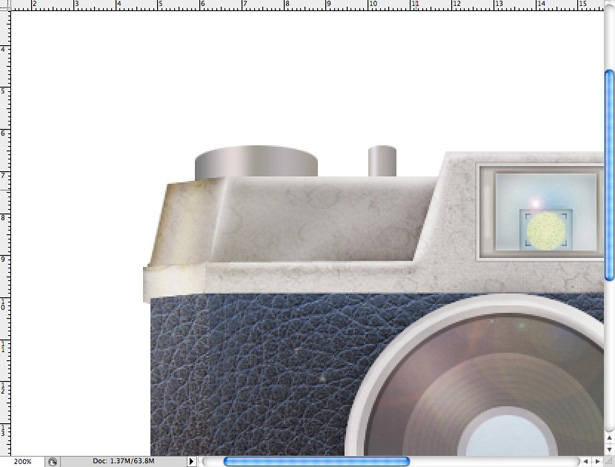Screen dimensions: 615x467
Task: Click the vertical scroll up arrow
Action: 609,438
